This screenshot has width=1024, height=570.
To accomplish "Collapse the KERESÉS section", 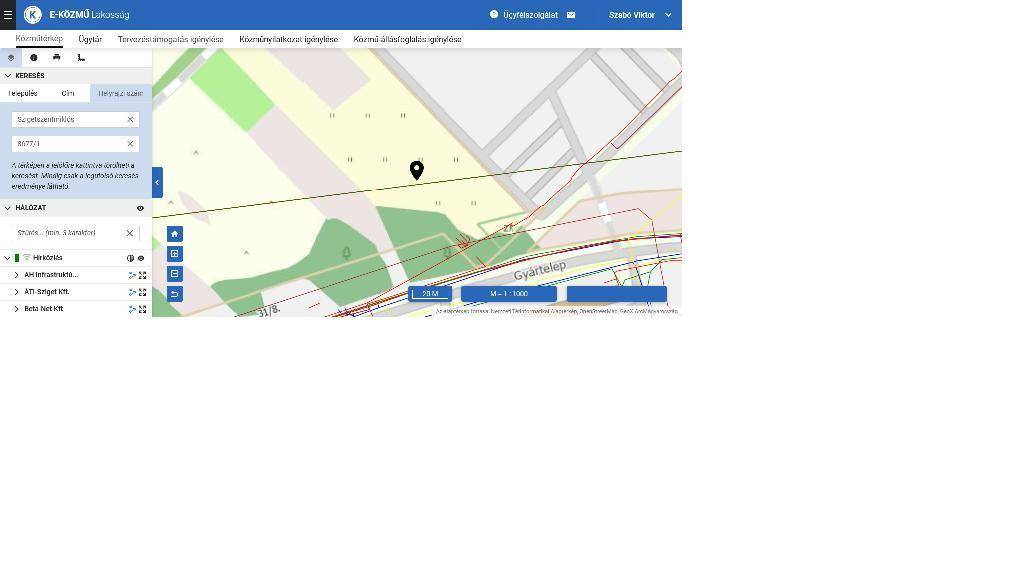I will click(8, 76).
